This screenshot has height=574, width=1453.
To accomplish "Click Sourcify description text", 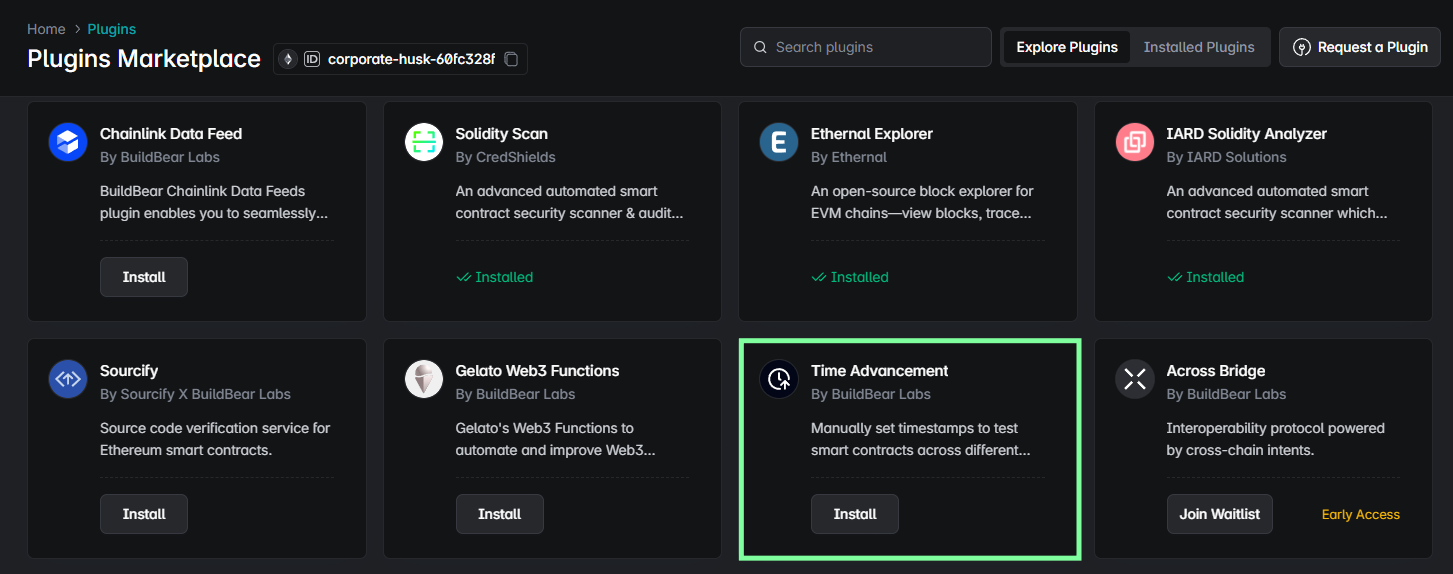I will pyautogui.click(x=215, y=439).
